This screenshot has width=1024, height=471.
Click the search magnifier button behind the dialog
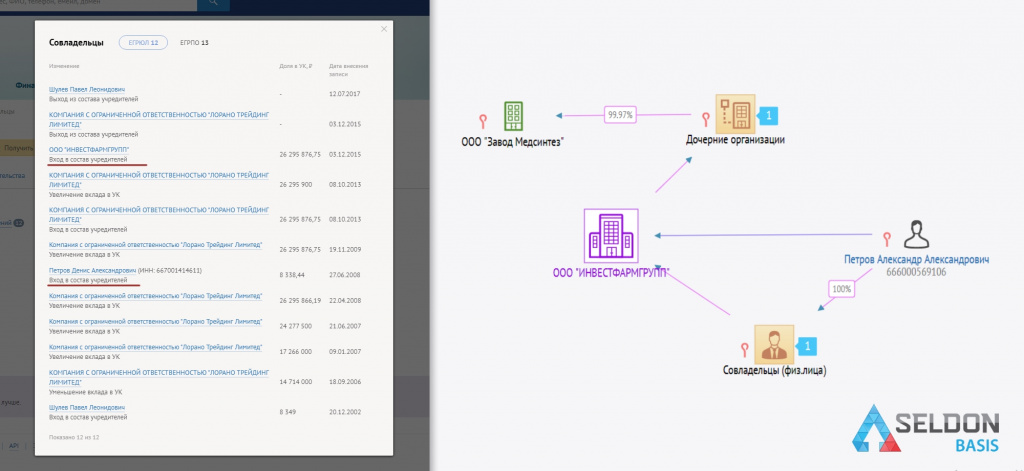pyautogui.click(x=214, y=4)
